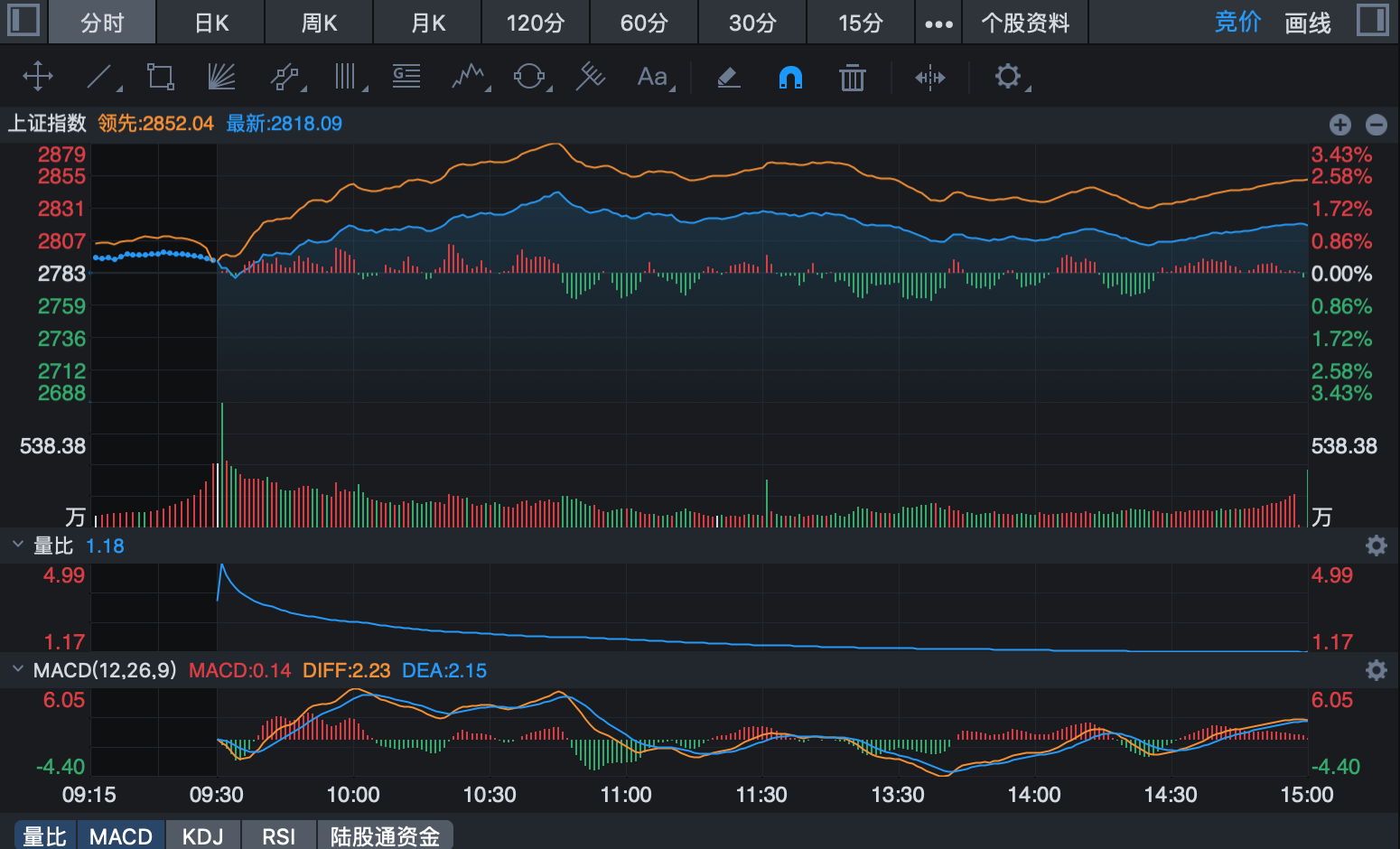Click the trash delete-all-drawings icon
This screenshot has width=1400, height=849.
click(x=852, y=78)
